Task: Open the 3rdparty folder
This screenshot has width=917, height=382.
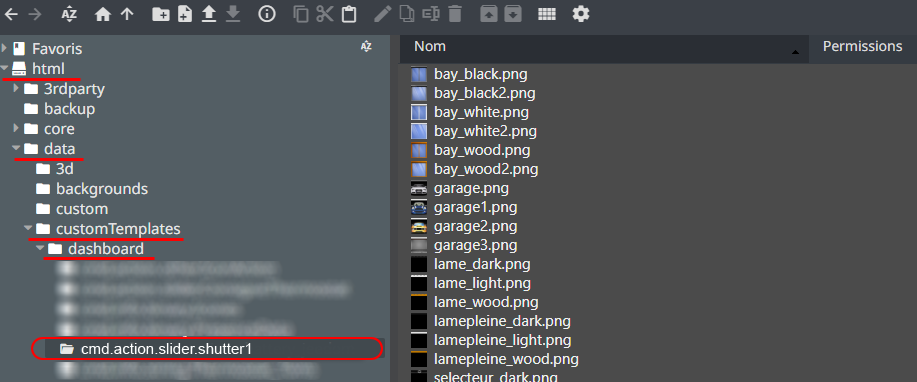Action: click(x=74, y=89)
